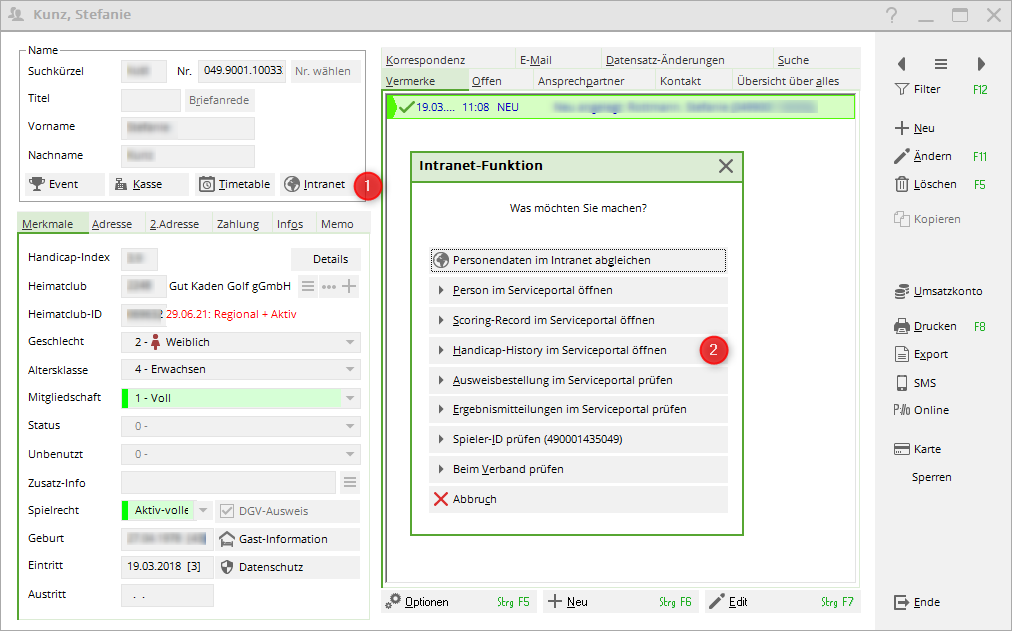Viewport: 1012px width, 631px height.
Task: Expand the Mitgliedschaft dropdown
Action: 349,398
